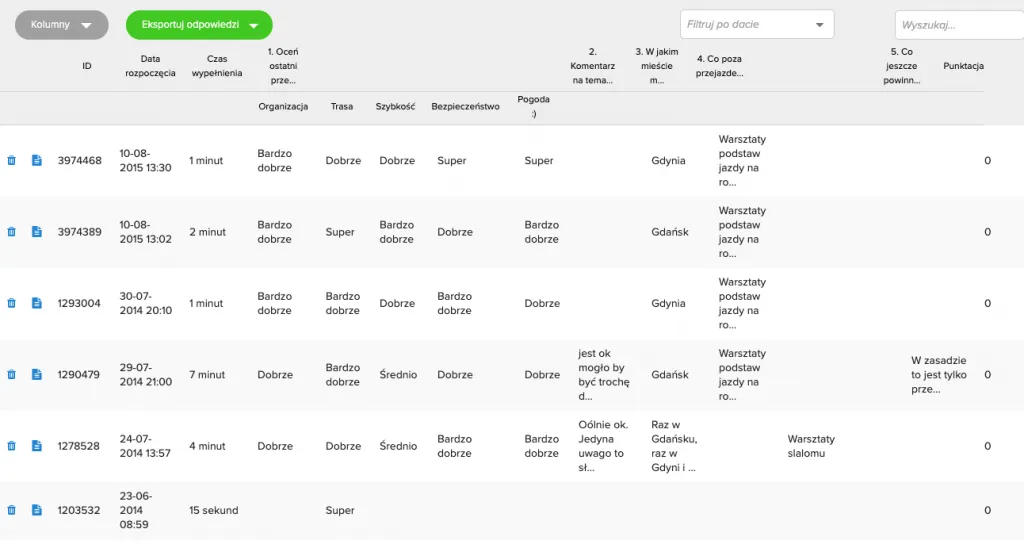
Task: Click date '29-07-2014 21:00'
Action: pos(145,375)
